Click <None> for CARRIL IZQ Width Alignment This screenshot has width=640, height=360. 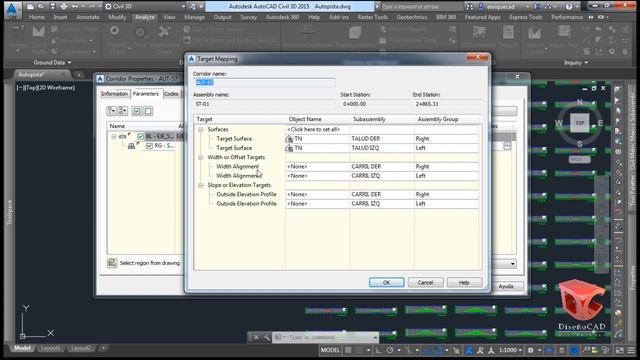317,176
